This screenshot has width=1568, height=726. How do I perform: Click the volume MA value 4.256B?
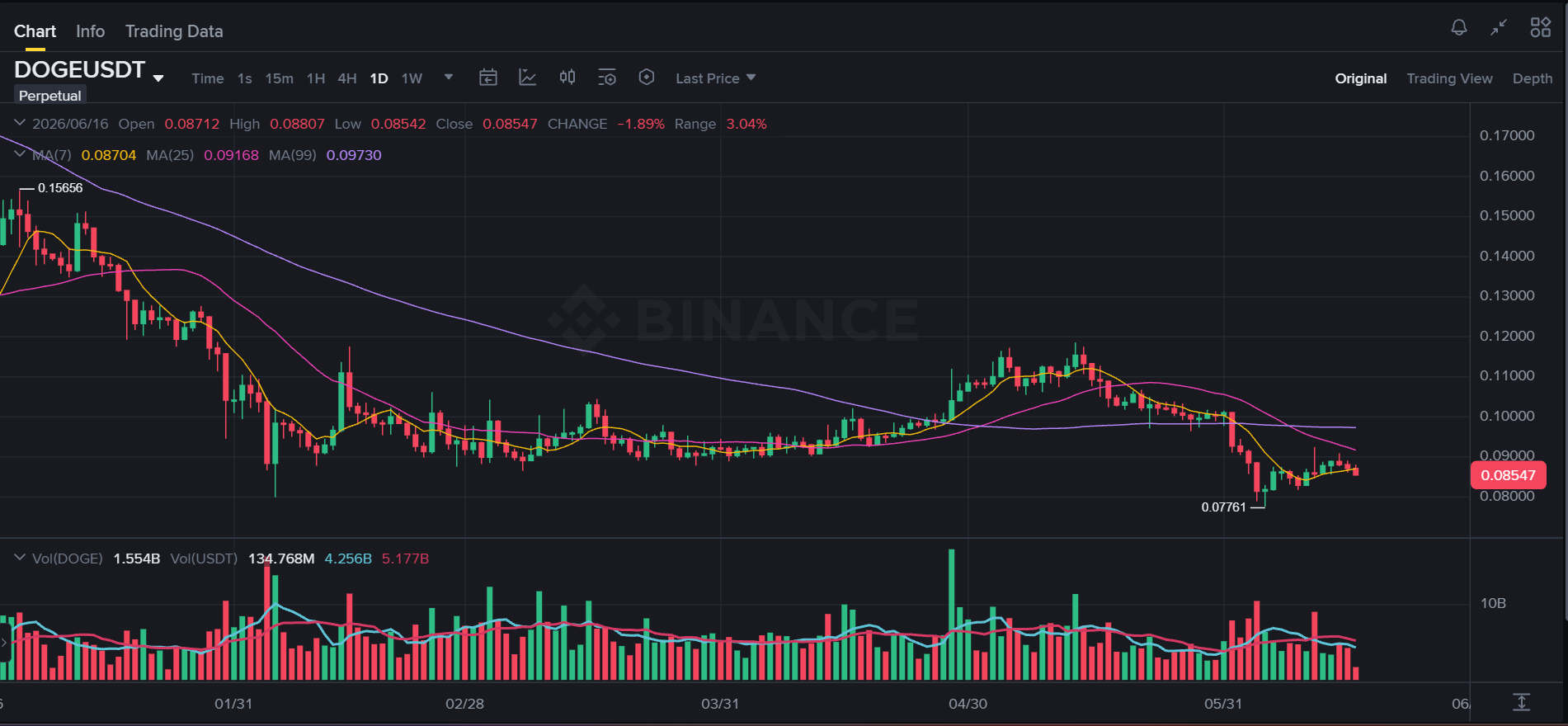348,559
